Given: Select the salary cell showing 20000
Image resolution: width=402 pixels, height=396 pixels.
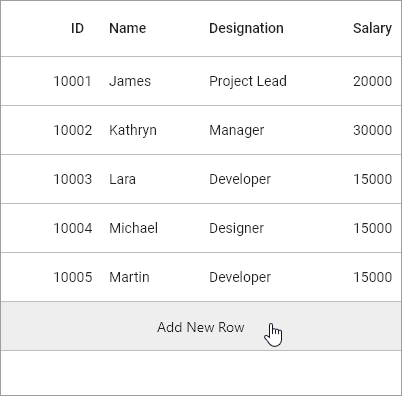Looking at the screenshot, I should tap(372, 81).
